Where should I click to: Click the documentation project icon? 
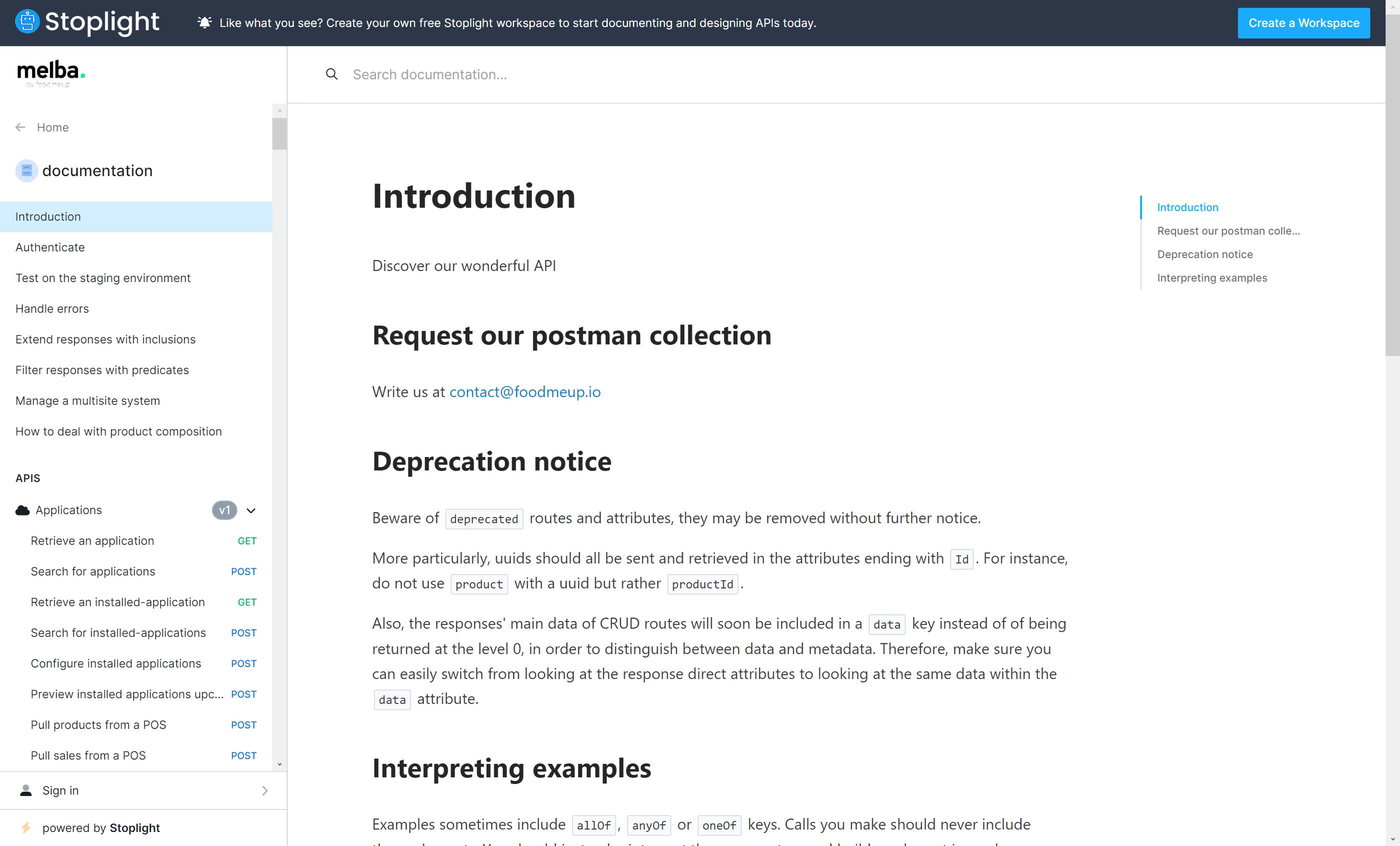pos(26,170)
